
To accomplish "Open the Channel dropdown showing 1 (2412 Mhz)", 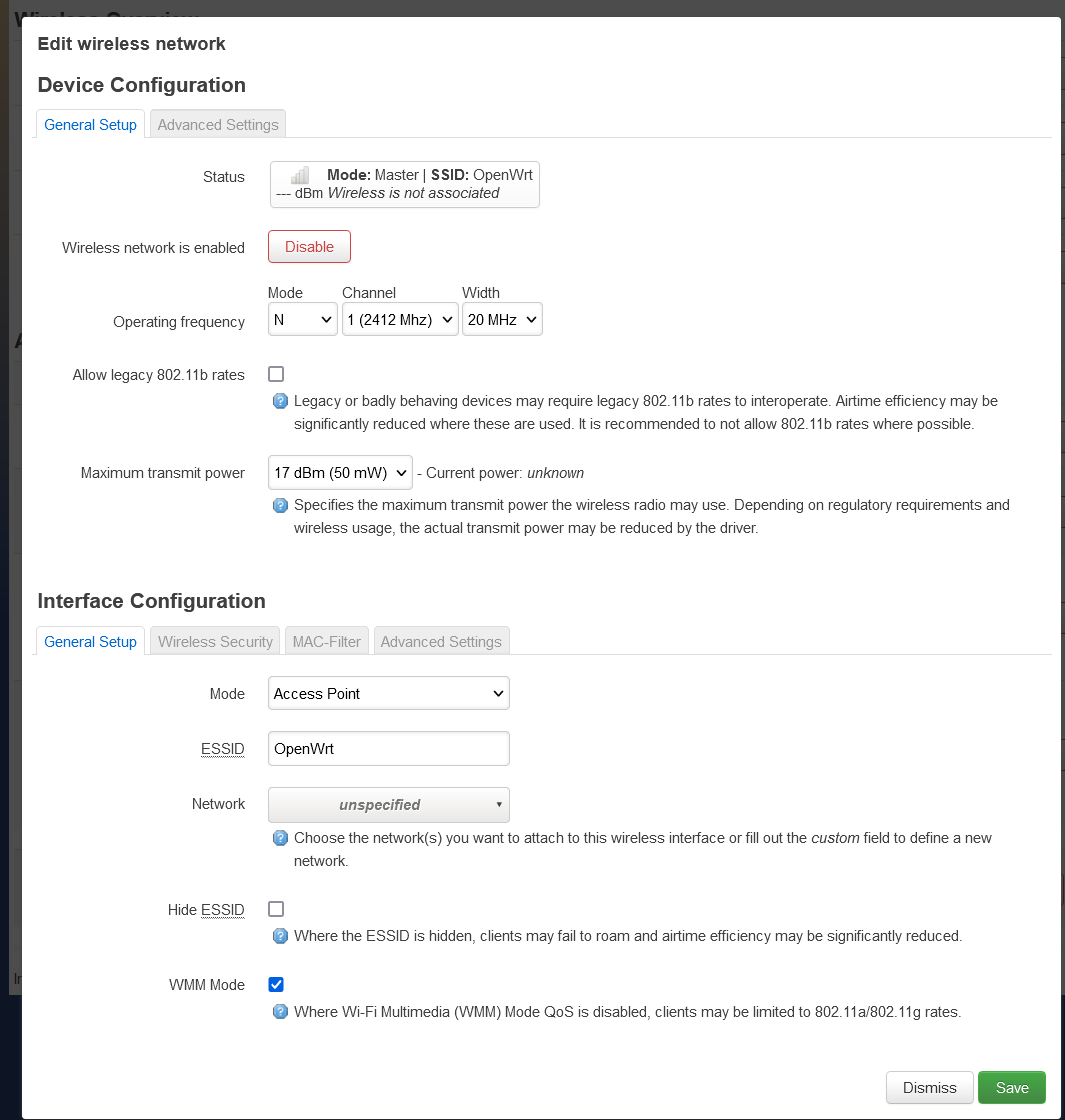I will (x=400, y=319).
